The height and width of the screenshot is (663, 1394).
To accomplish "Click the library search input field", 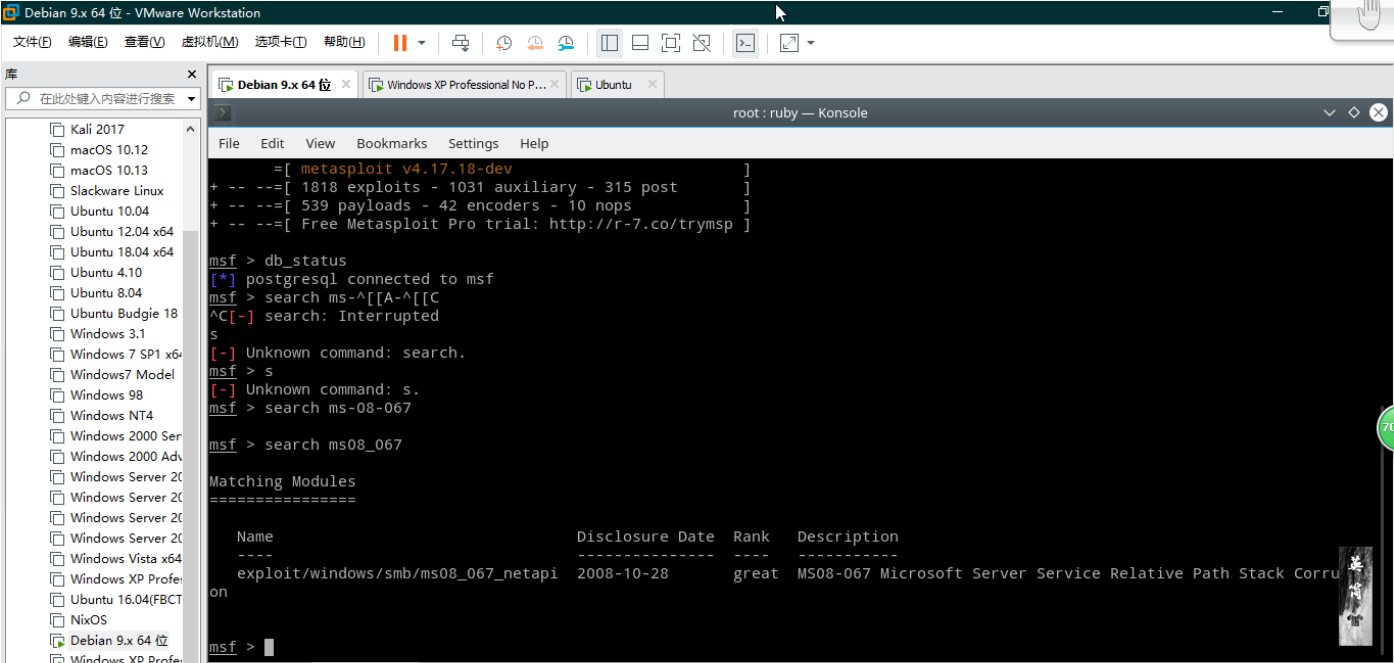I will [98, 99].
